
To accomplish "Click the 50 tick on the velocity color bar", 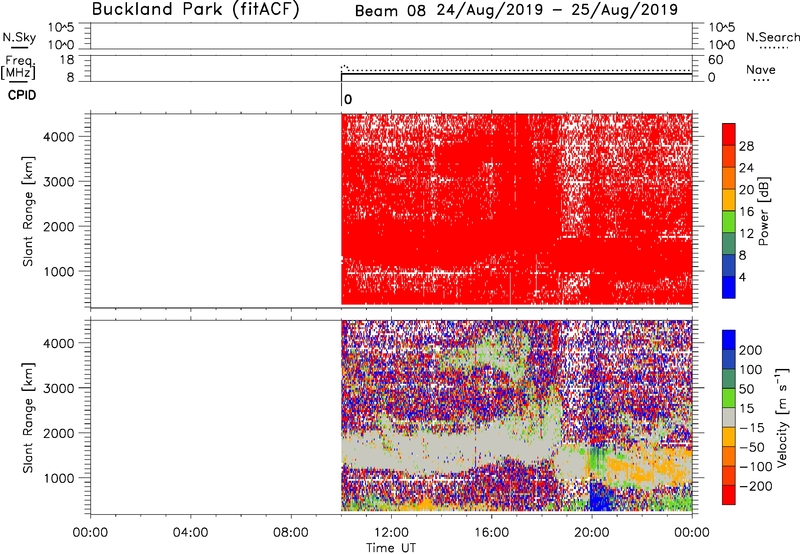I will (746, 389).
